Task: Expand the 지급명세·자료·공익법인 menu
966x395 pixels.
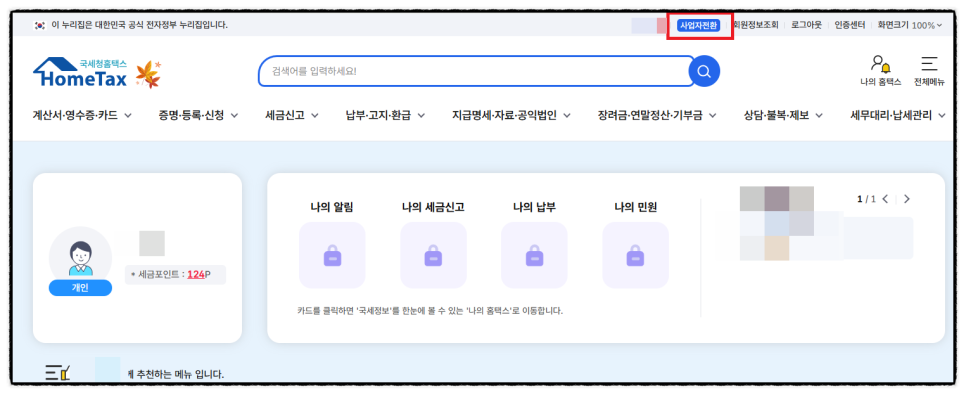Action: [x=511, y=115]
